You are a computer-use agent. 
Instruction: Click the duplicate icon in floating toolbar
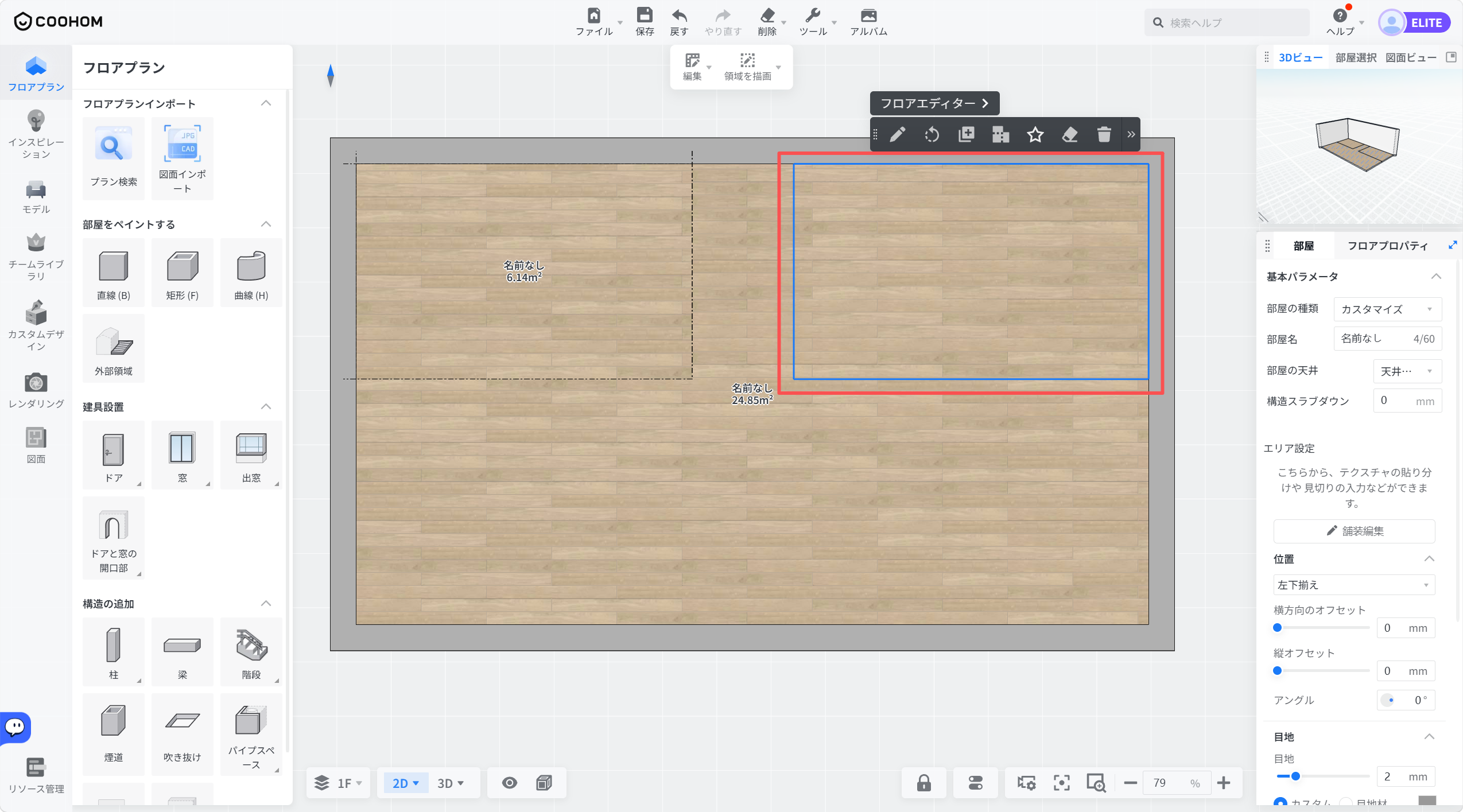(967, 135)
